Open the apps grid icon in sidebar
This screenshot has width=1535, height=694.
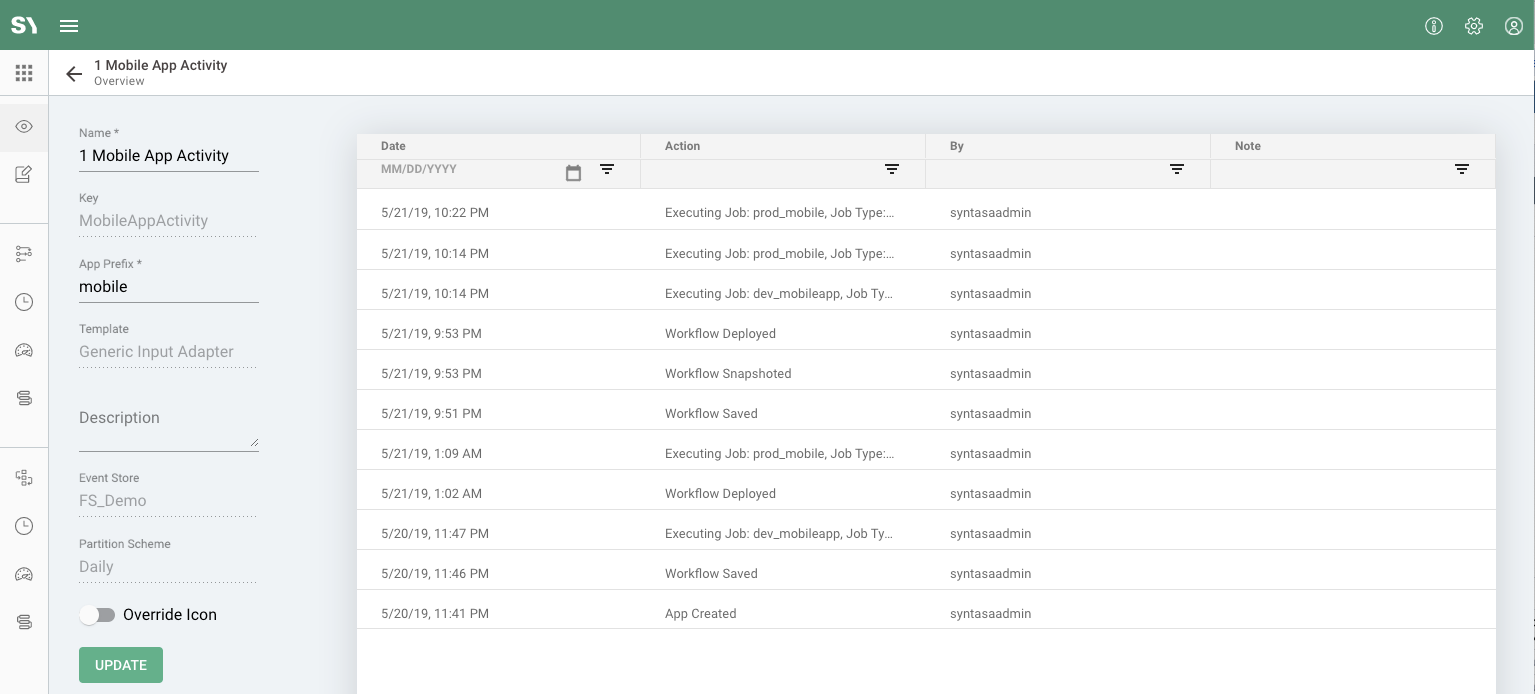pos(24,73)
